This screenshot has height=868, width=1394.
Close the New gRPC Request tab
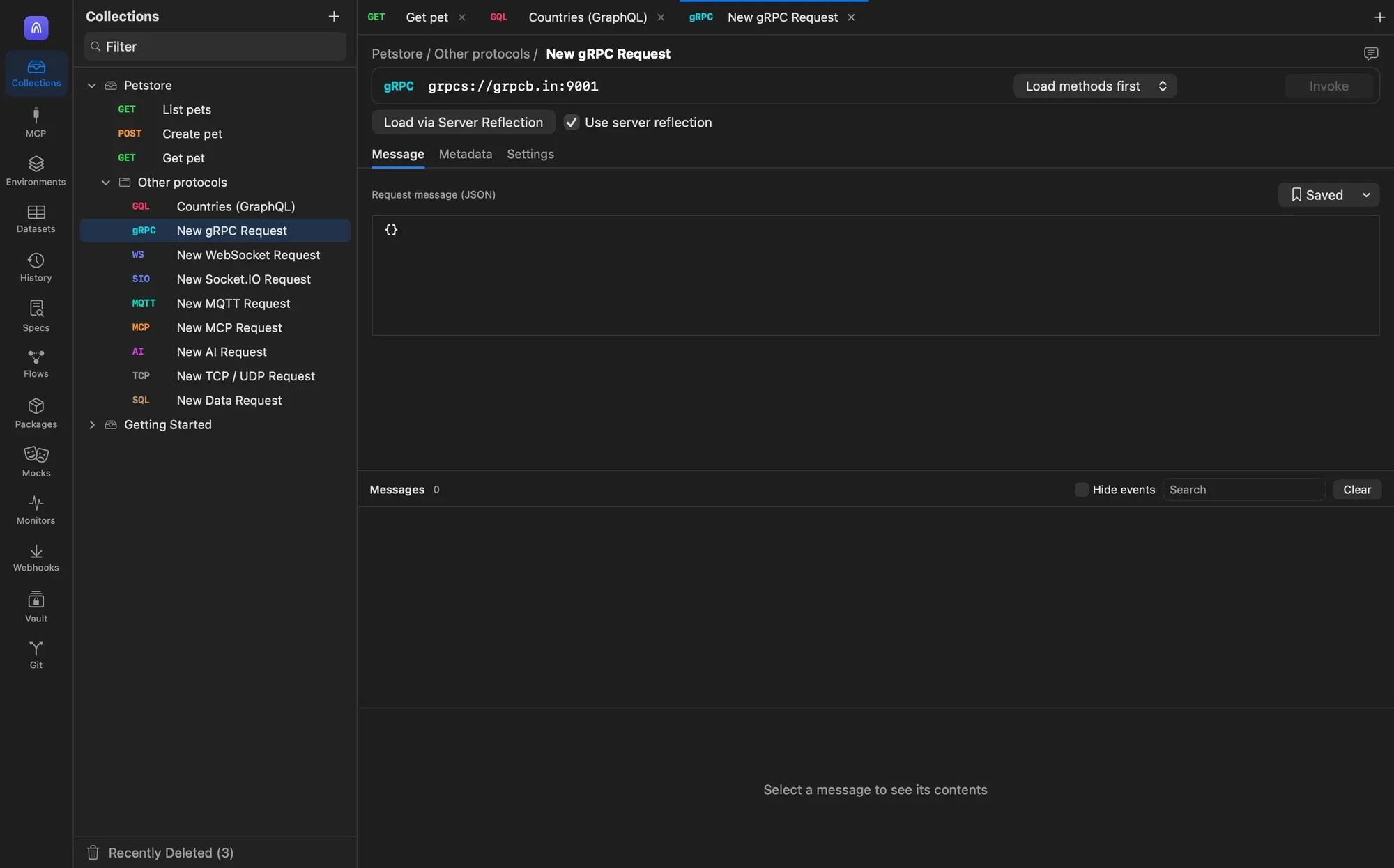(851, 17)
